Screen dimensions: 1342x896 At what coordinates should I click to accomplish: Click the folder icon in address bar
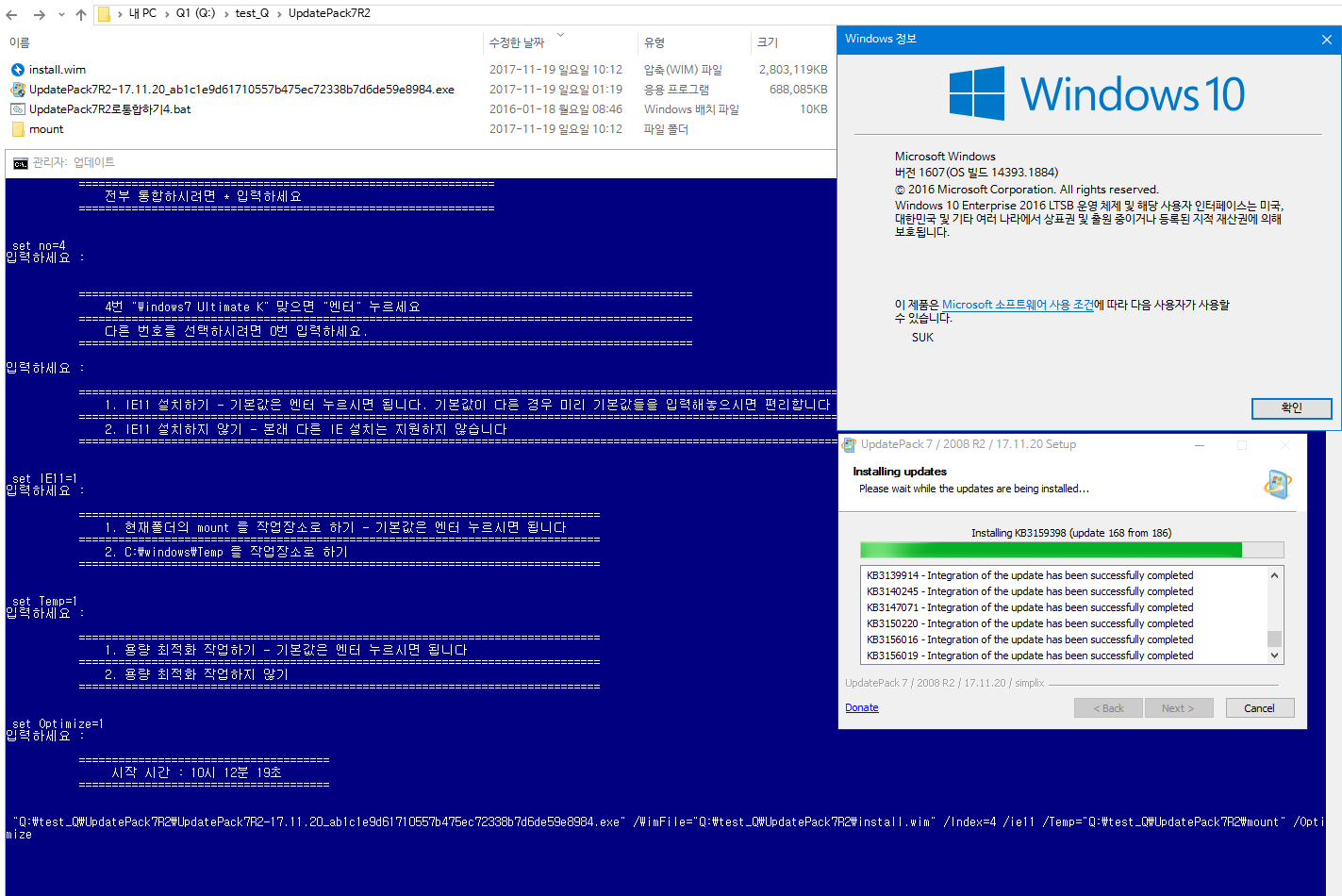[x=105, y=13]
